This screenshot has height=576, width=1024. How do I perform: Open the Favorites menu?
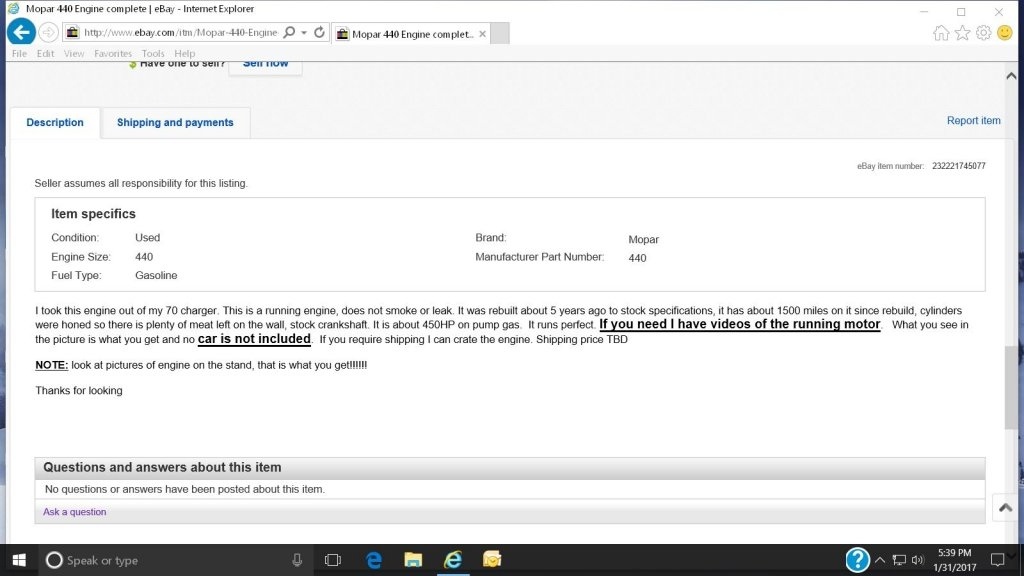(113, 53)
